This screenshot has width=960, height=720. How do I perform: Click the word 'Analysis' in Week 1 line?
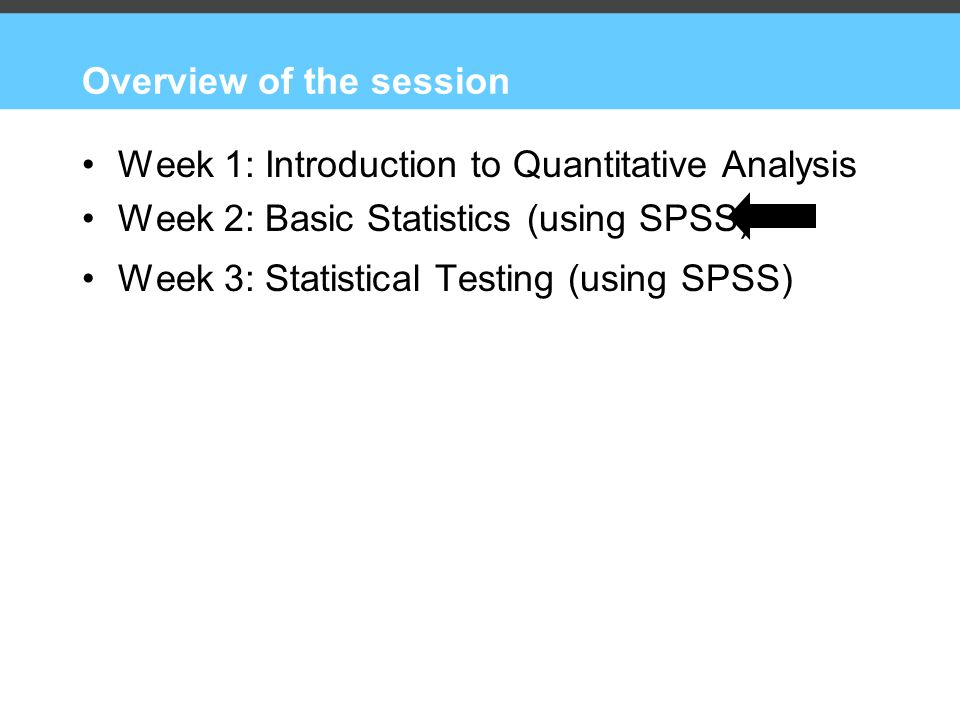pos(789,166)
